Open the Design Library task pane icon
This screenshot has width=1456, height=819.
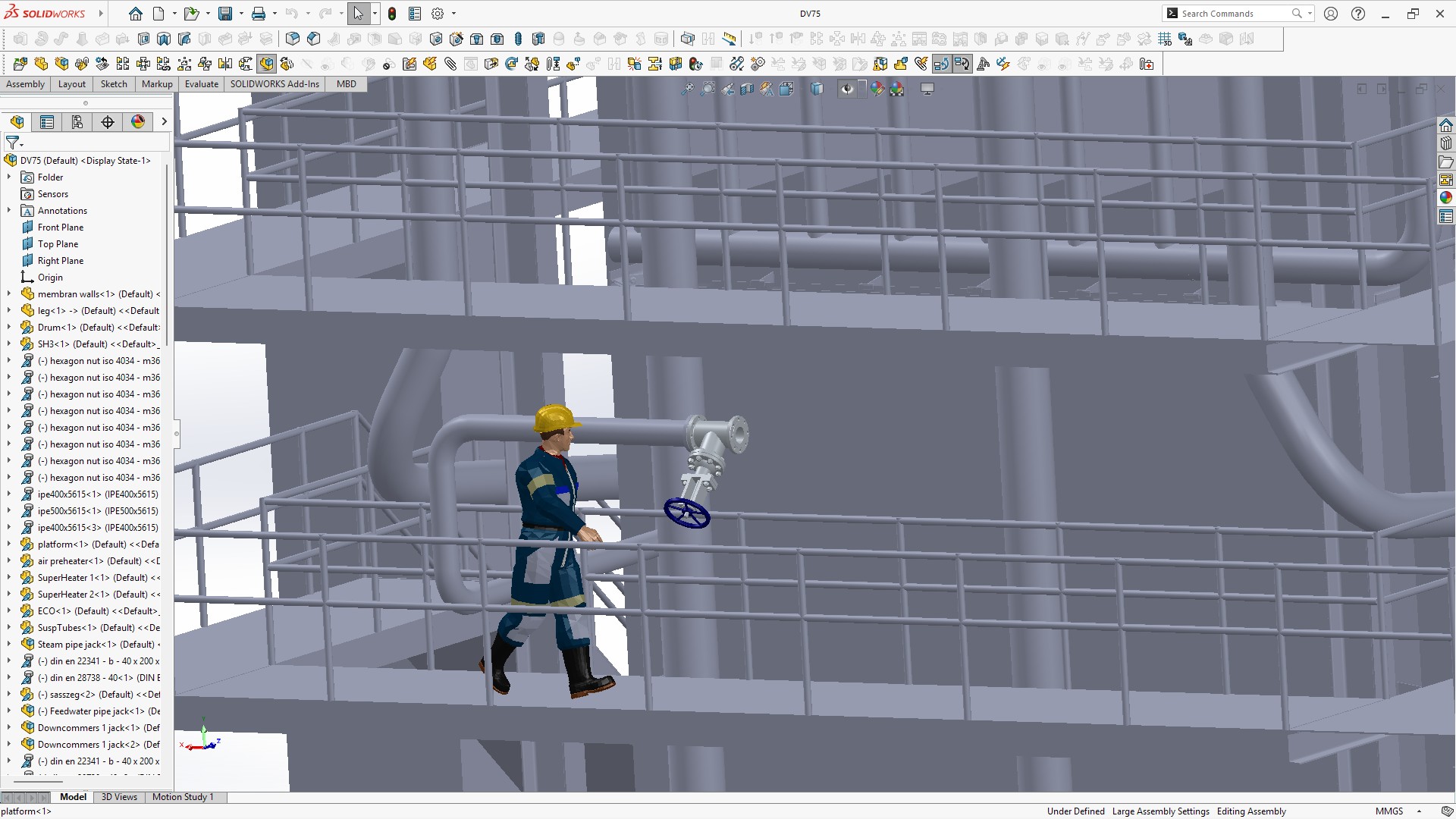pos(1446,143)
